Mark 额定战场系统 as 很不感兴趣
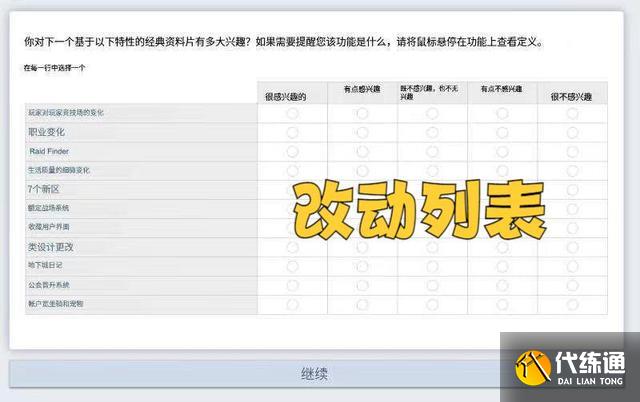The image size is (640, 402). point(572,208)
